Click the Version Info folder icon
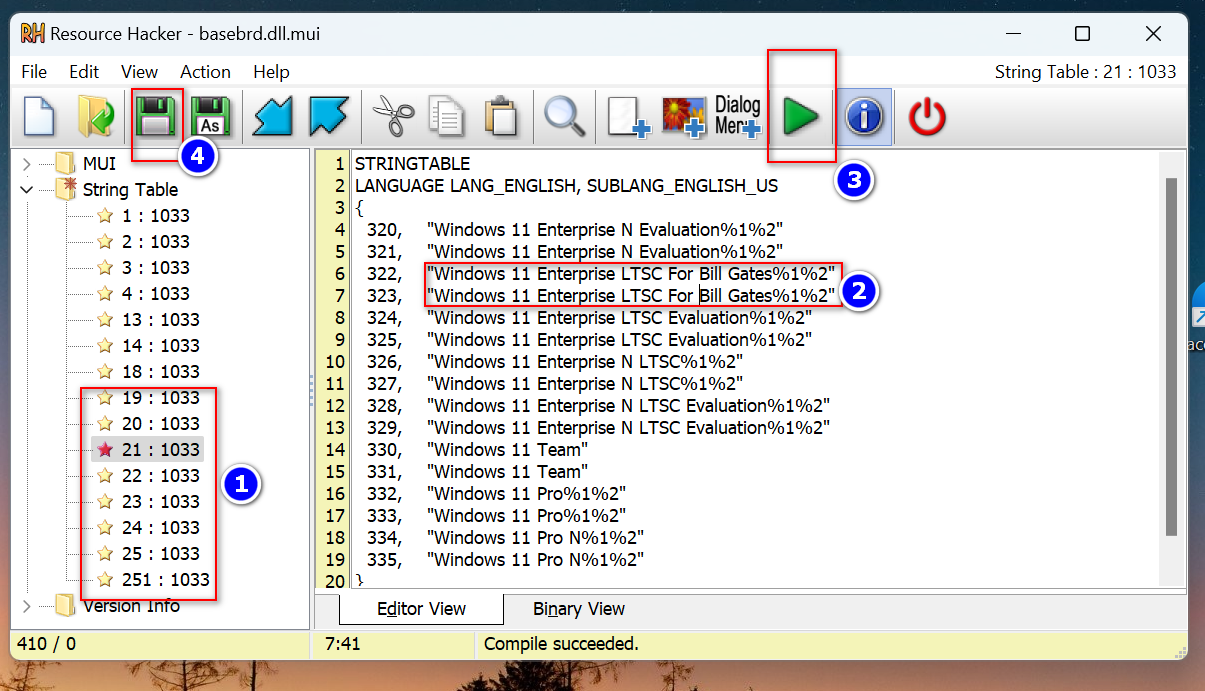Viewport: 1205px width, 691px height. pyautogui.click(x=65, y=605)
